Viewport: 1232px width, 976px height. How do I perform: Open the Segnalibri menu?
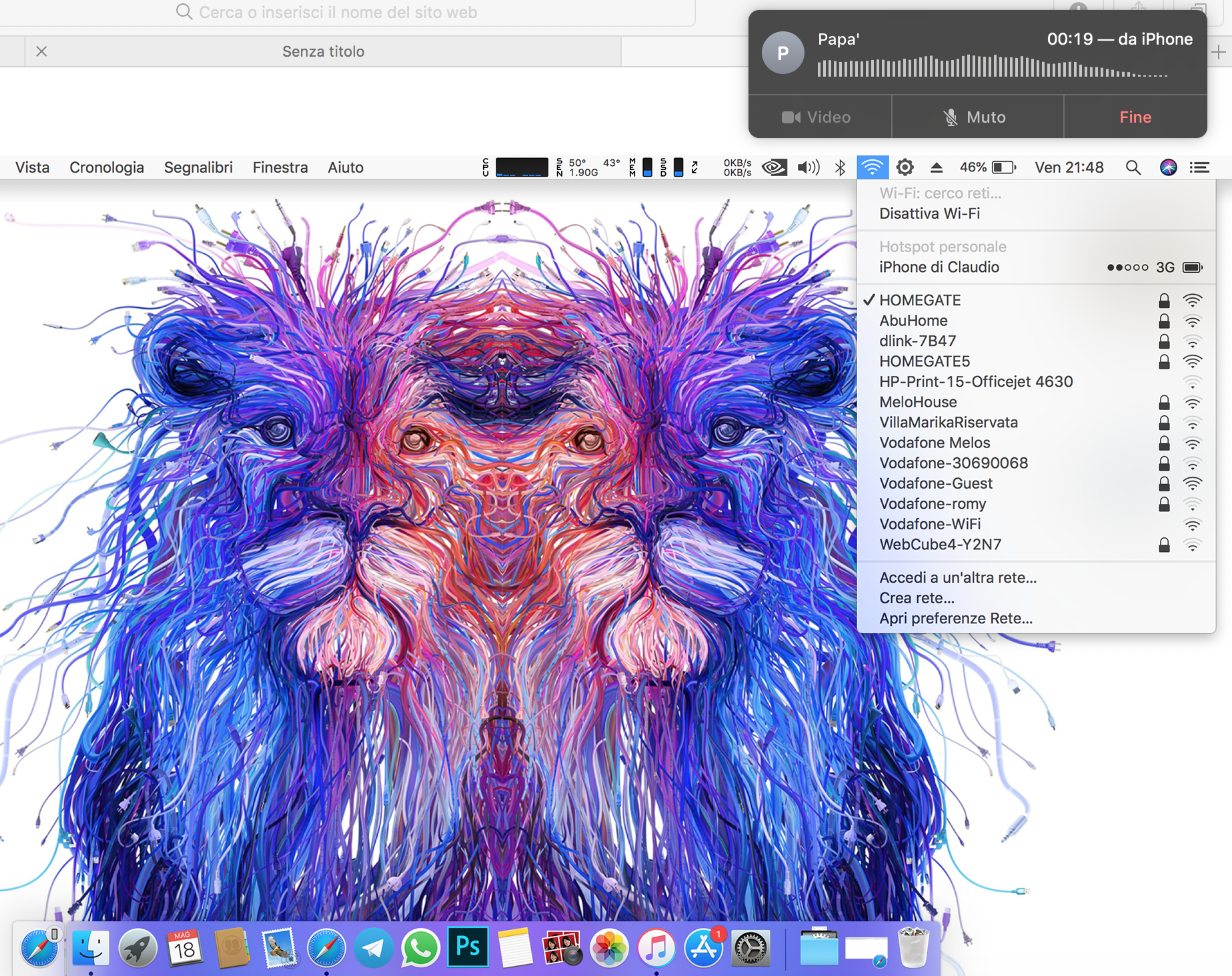198,167
